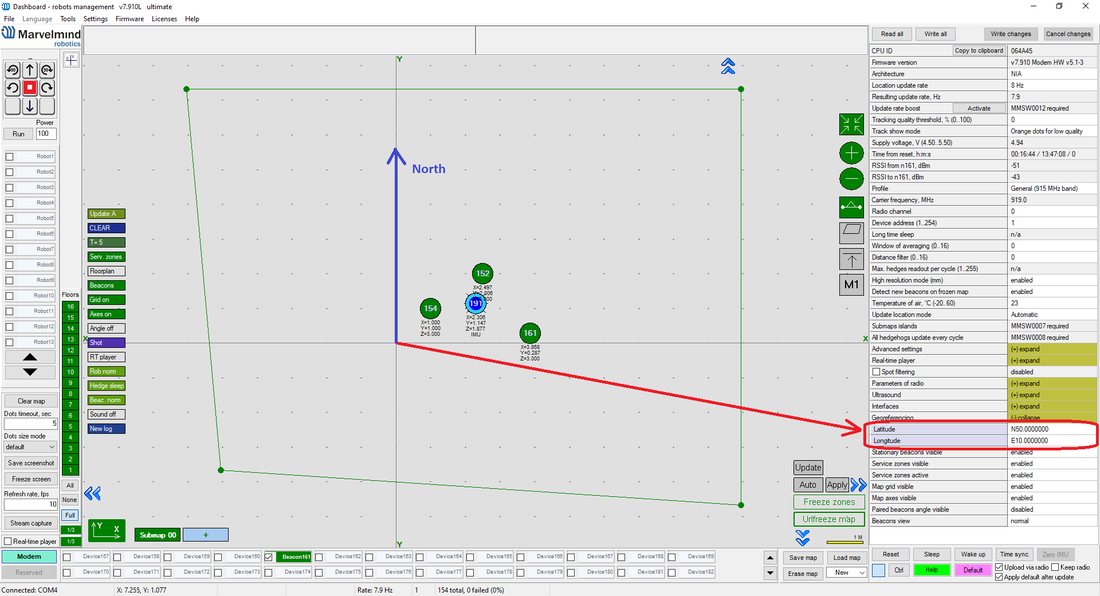The width and height of the screenshot is (1100, 596).
Task: Toggle Apply default after update checkbox
Action: [999, 576]
